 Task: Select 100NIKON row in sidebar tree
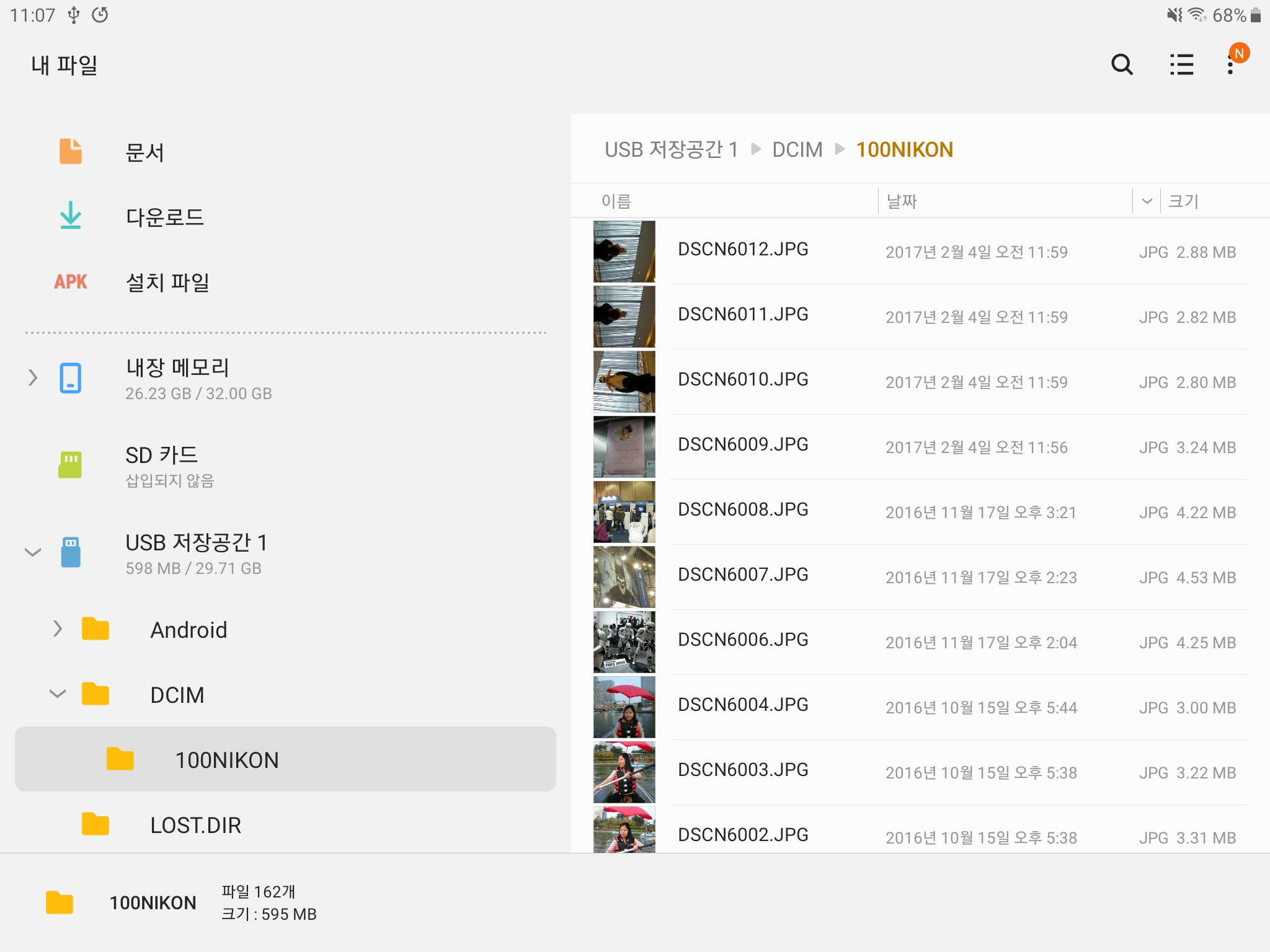click(285, 759)
